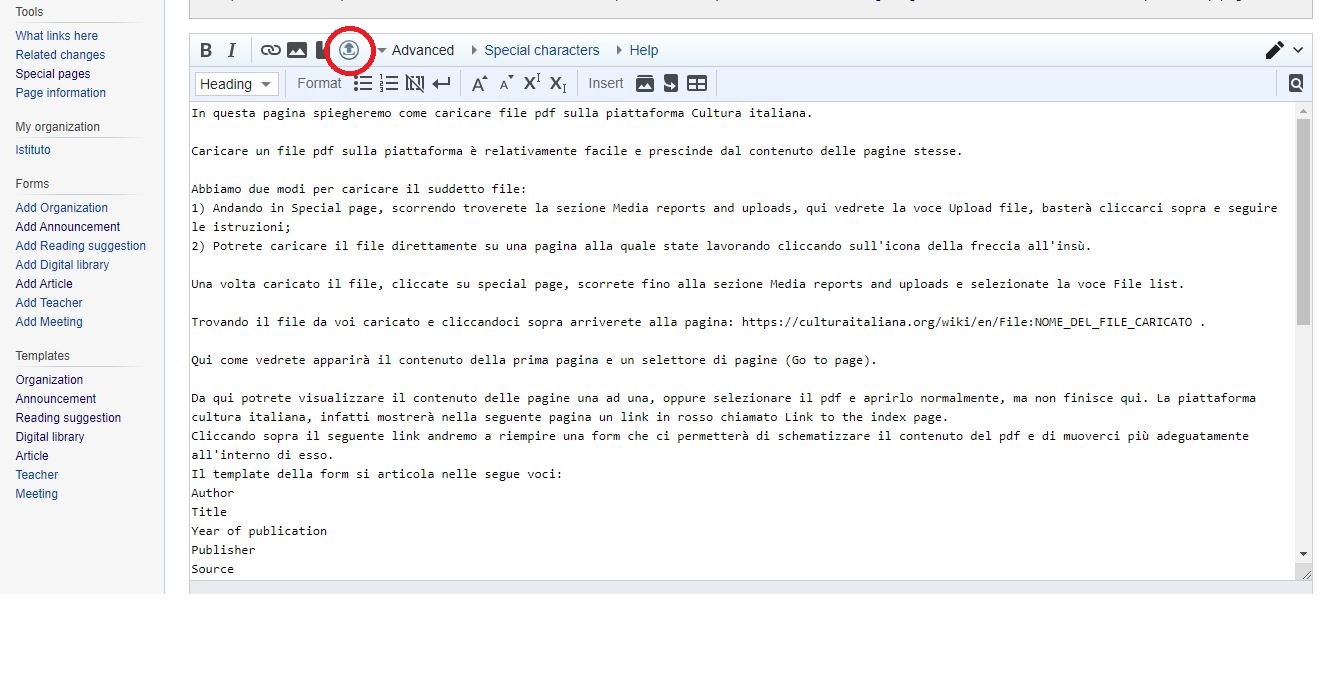Open the Heading level dropdown

[x=236, y=84]
